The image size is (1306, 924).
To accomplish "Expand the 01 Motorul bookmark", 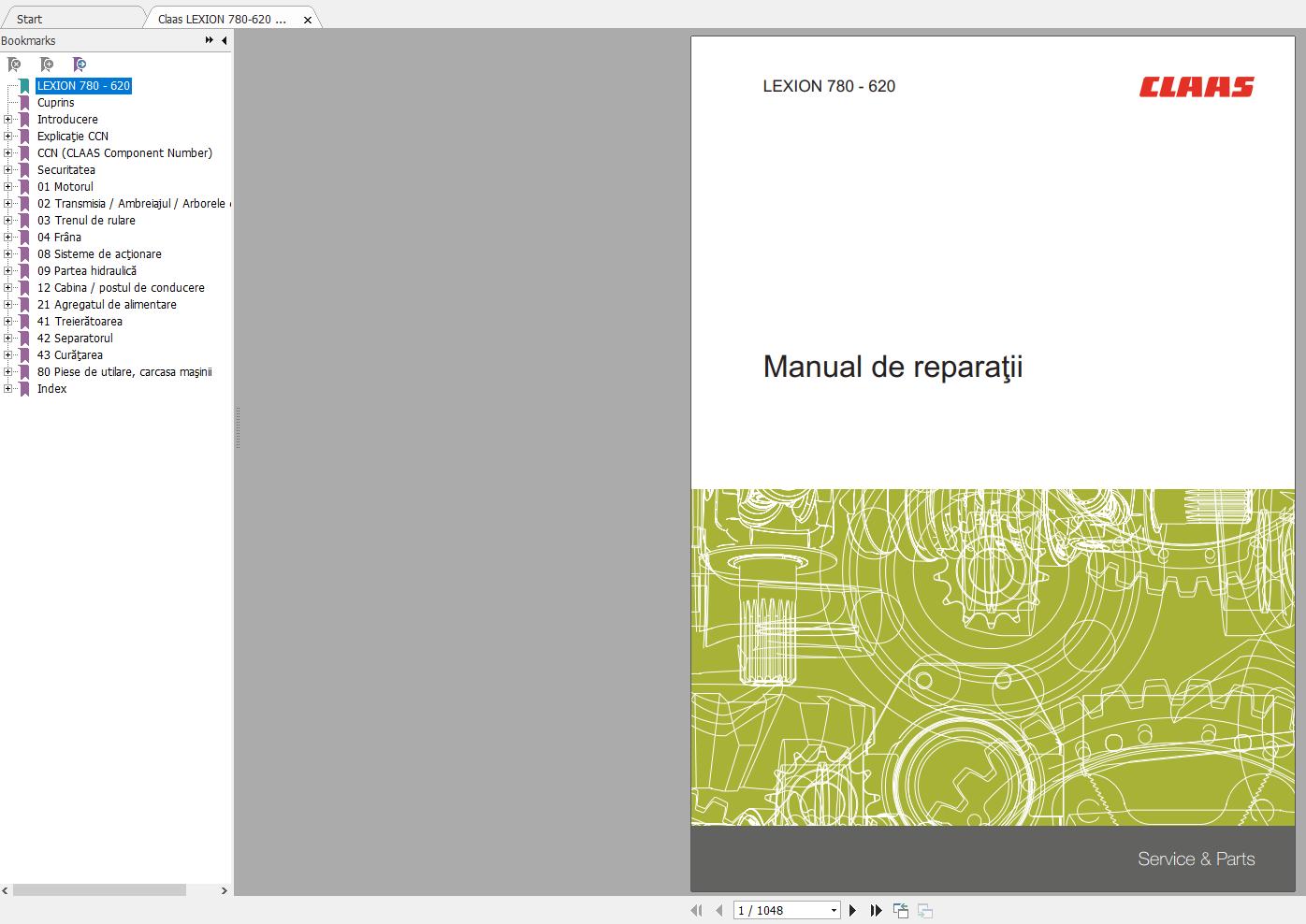I will point(7,186).
